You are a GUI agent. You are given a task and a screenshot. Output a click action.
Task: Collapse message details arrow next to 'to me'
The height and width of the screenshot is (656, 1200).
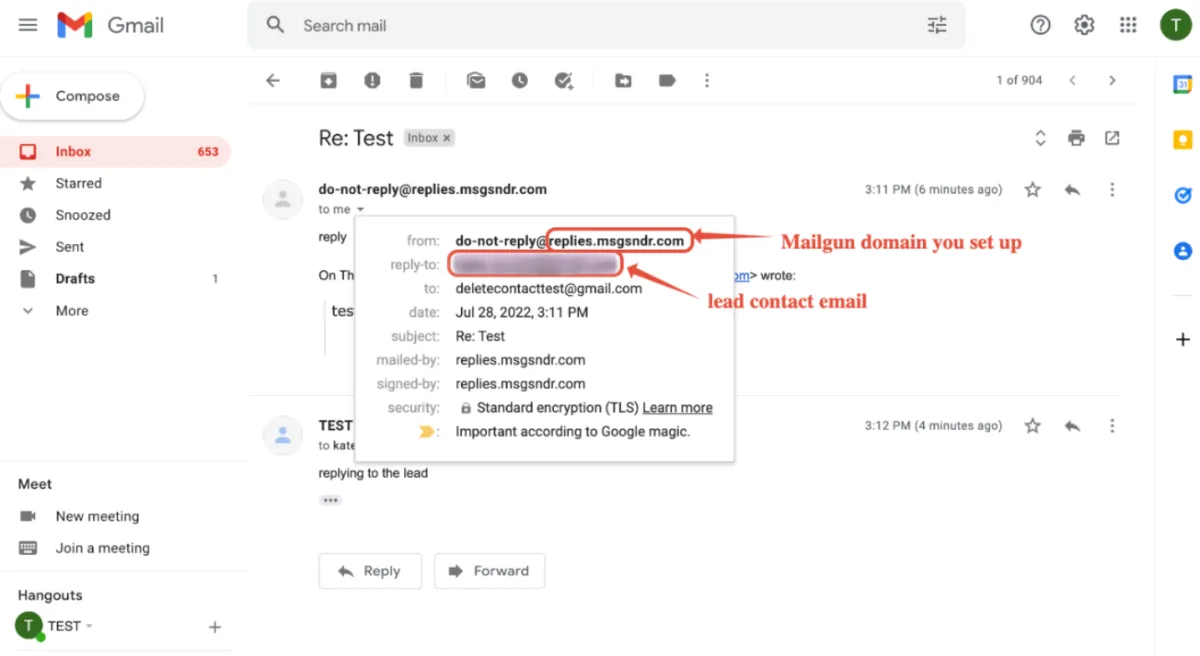coord(360,210)
